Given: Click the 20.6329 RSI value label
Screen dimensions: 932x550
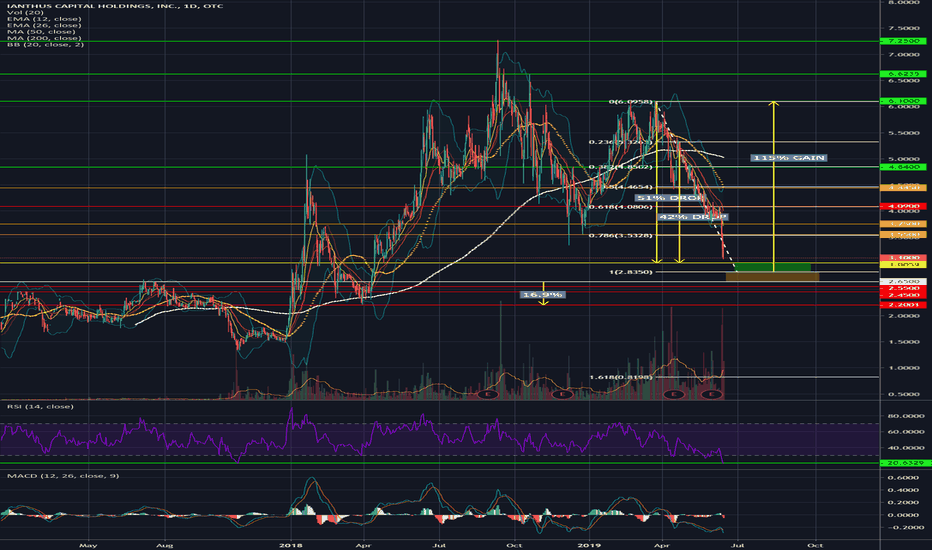Looking at the screenshot, I should pyautogui.click(x=903, y=463).
